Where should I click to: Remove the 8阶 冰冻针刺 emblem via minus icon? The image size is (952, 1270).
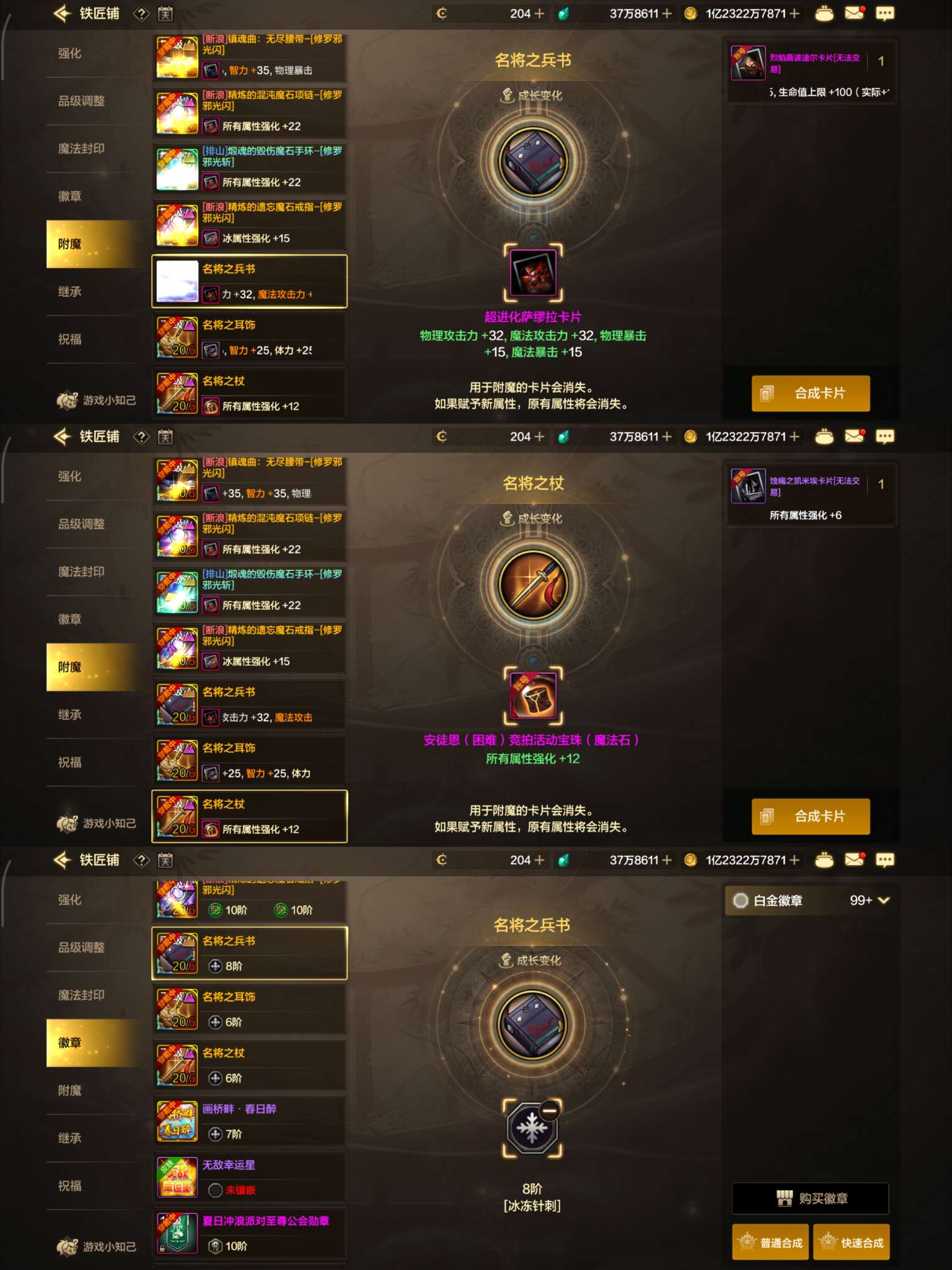[549, 1110]
